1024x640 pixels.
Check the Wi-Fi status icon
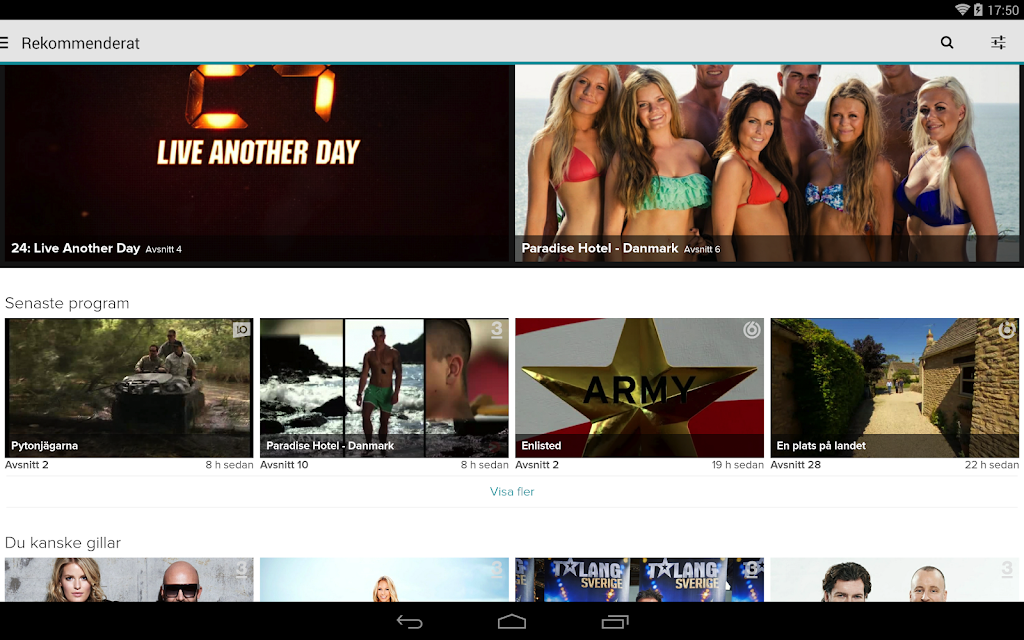(962, 10)
